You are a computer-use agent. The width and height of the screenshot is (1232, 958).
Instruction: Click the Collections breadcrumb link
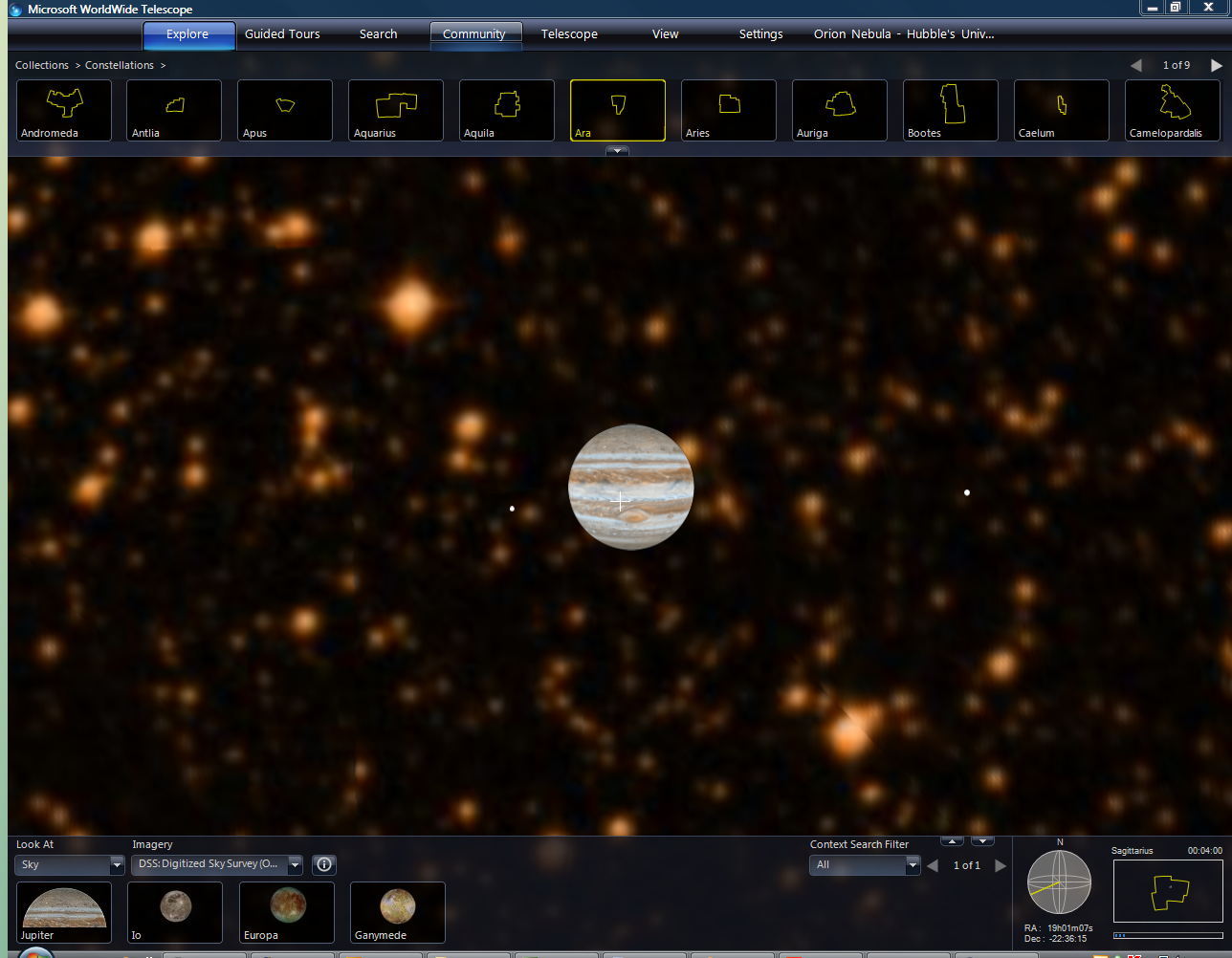point(42,65)
